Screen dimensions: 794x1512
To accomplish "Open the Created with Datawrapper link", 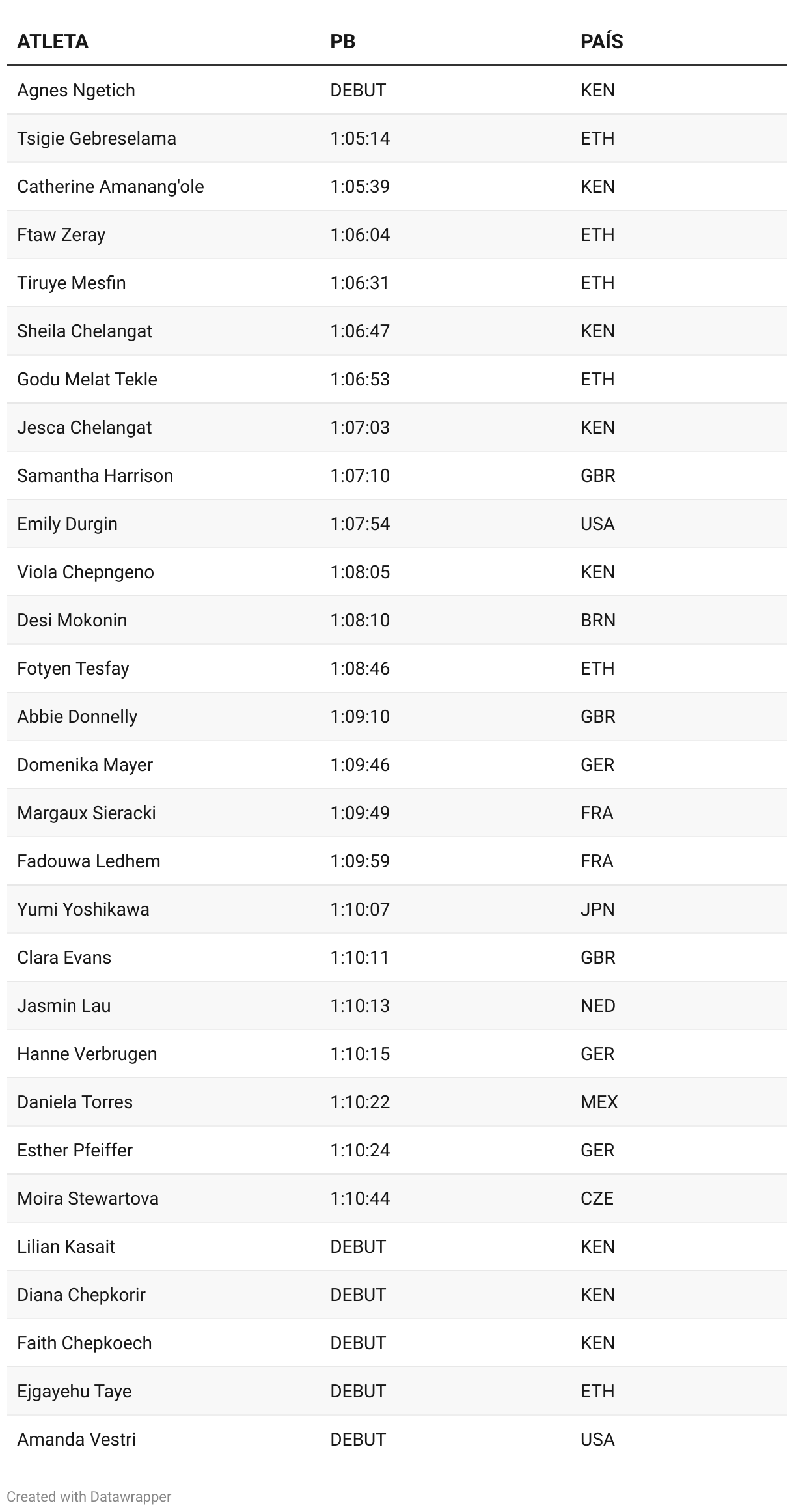I will (89, 1496).
